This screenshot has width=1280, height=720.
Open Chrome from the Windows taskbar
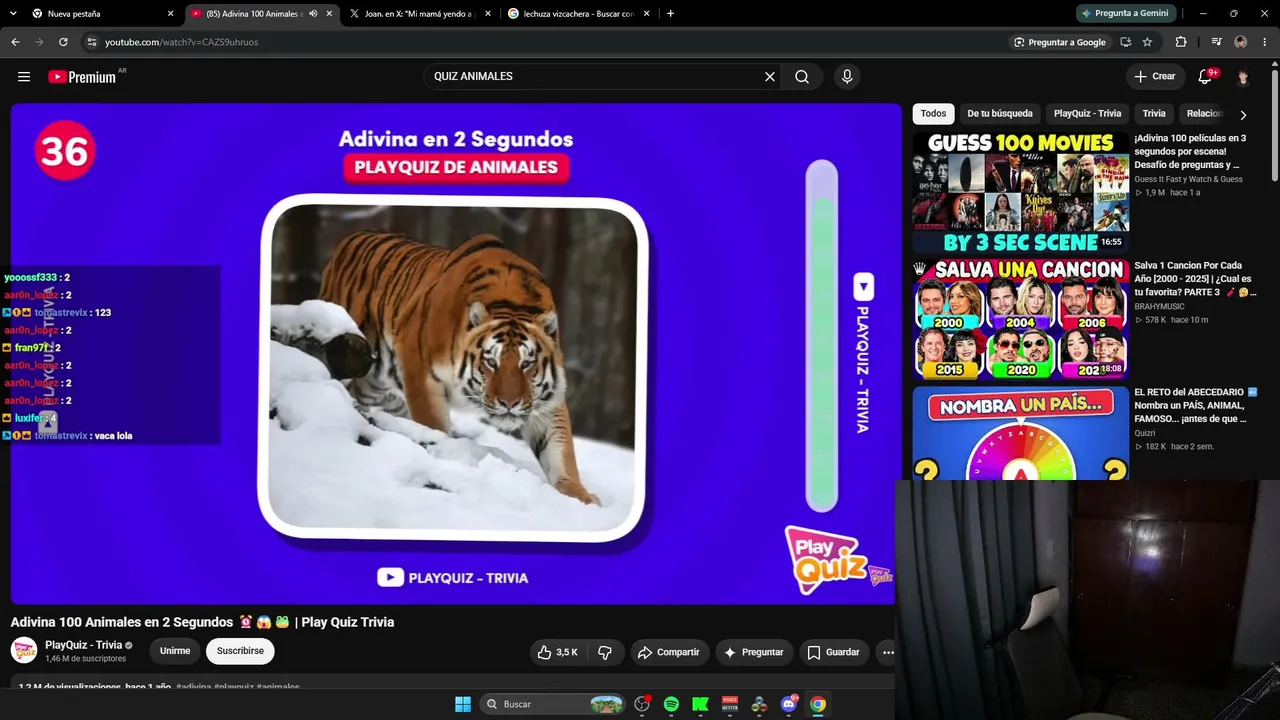pyautogui.click(x=818, y=704)
